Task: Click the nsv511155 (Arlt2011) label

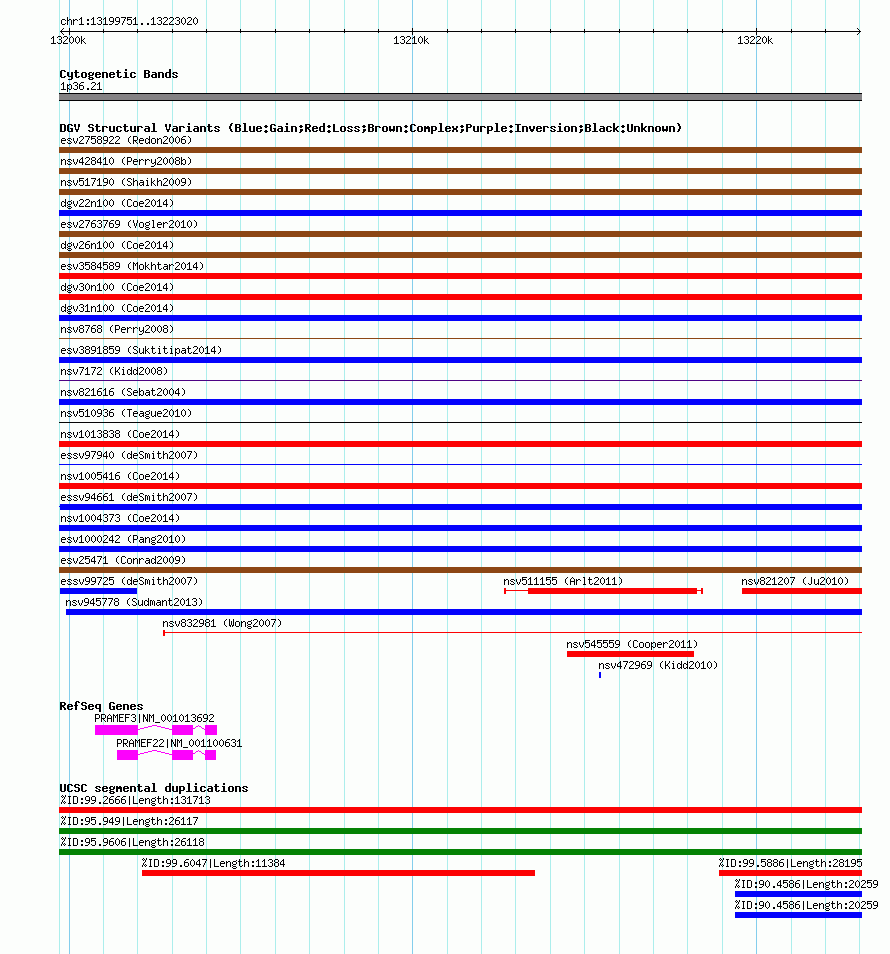Action: (x=563, y=581)
